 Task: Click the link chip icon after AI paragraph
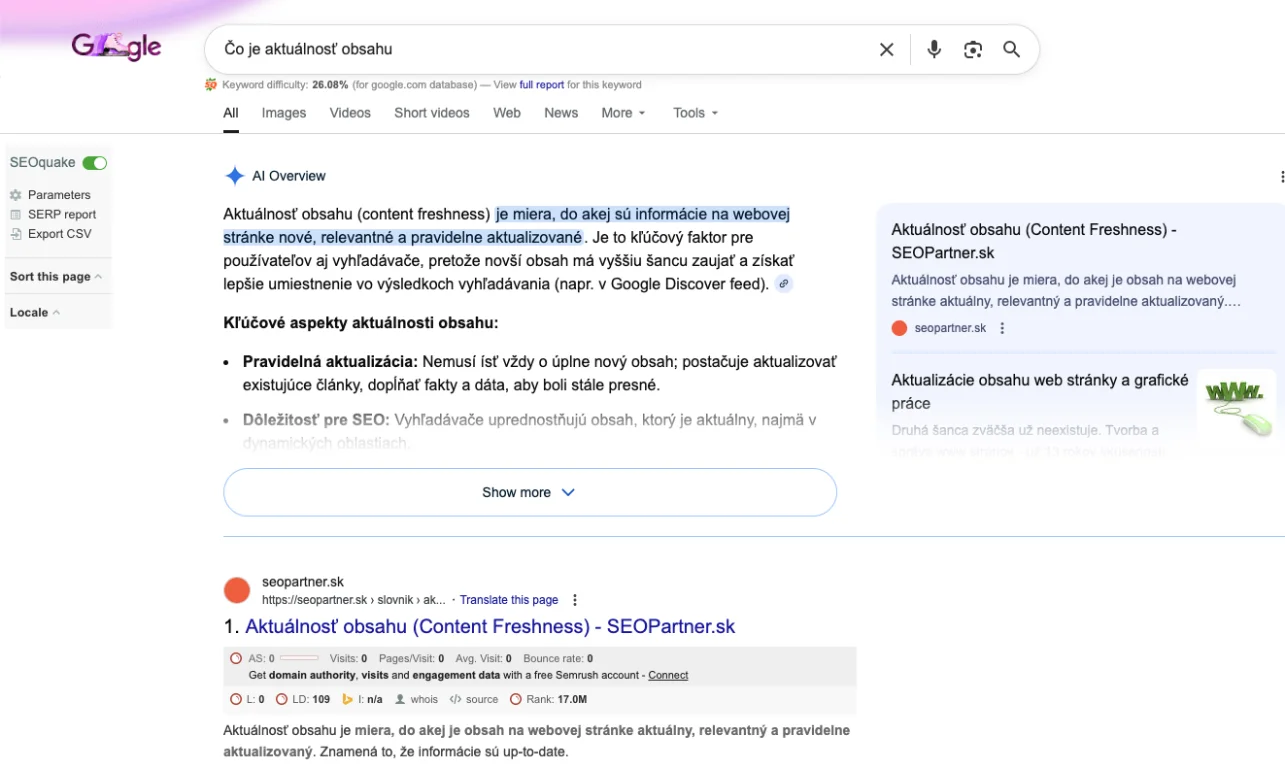pyautogui.click(x=784, y=284)
